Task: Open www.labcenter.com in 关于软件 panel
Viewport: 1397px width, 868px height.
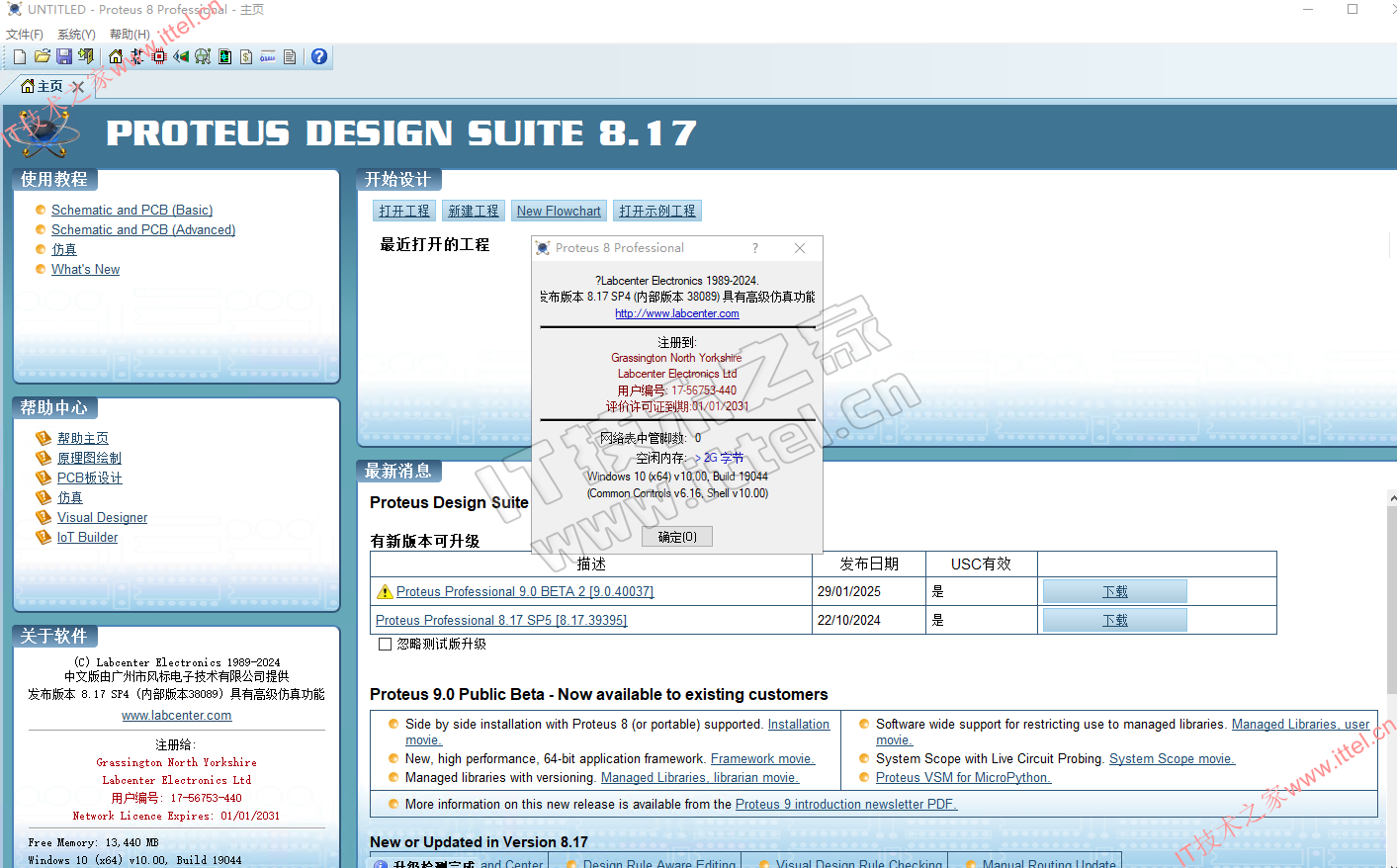Action: pos(177,715)
